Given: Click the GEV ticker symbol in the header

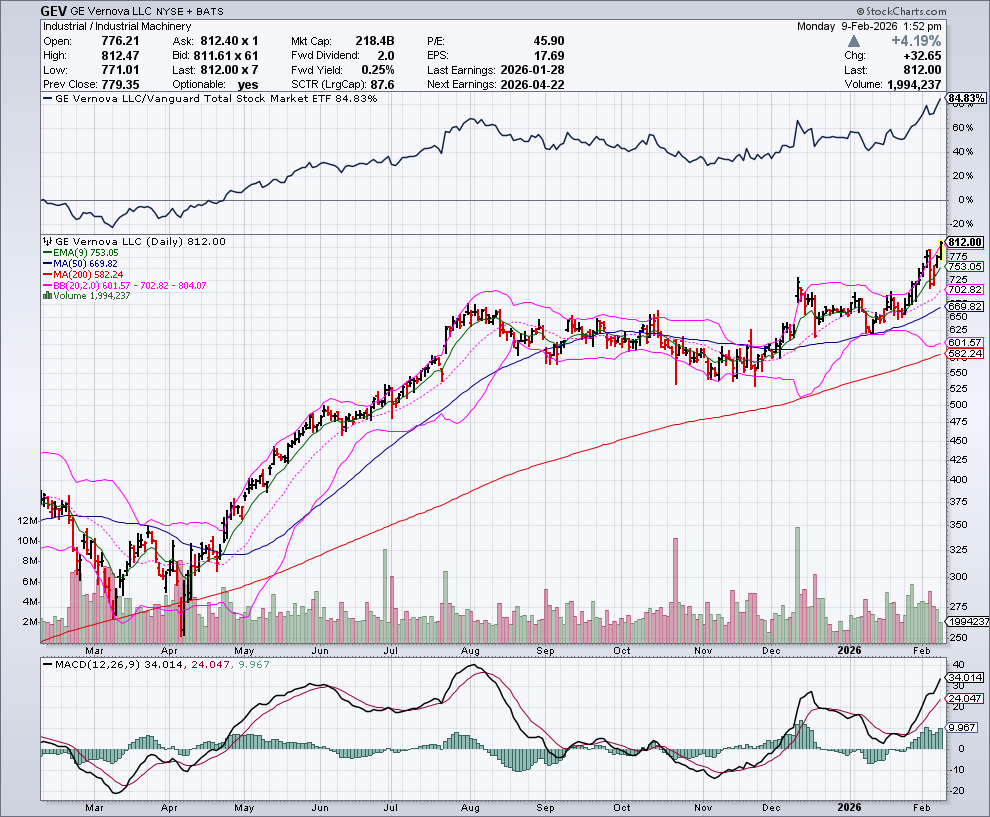Looking at the screenshot, I should (x=55, y=10).
